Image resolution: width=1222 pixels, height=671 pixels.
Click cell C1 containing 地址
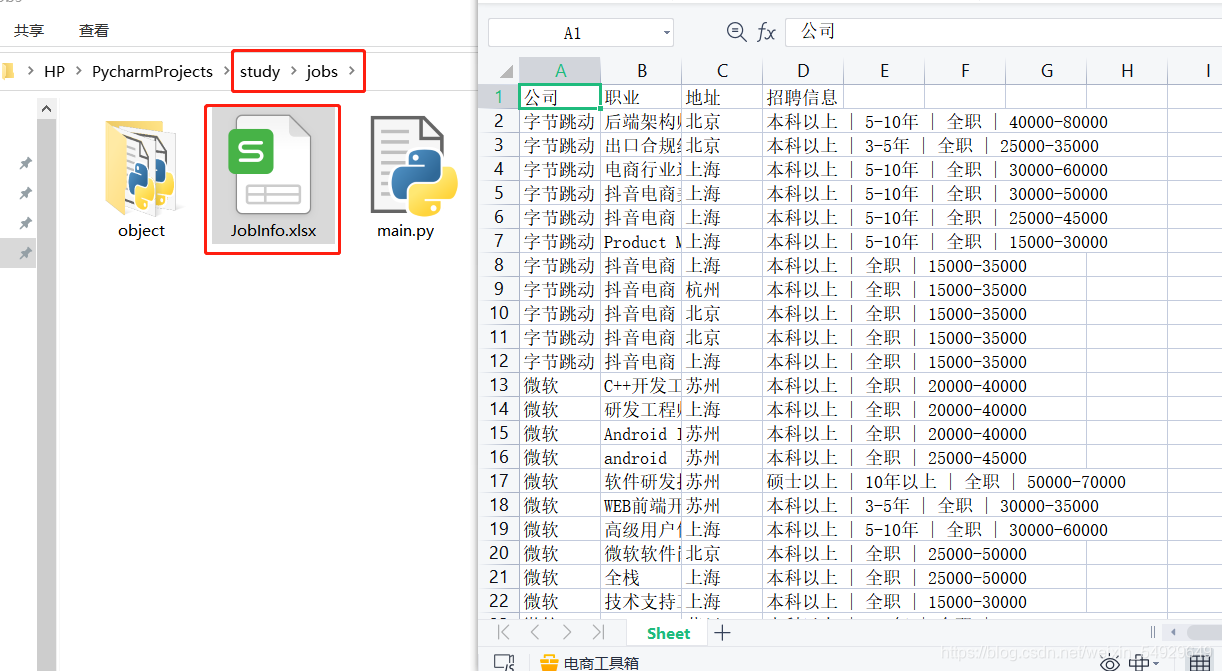point(722,97)
